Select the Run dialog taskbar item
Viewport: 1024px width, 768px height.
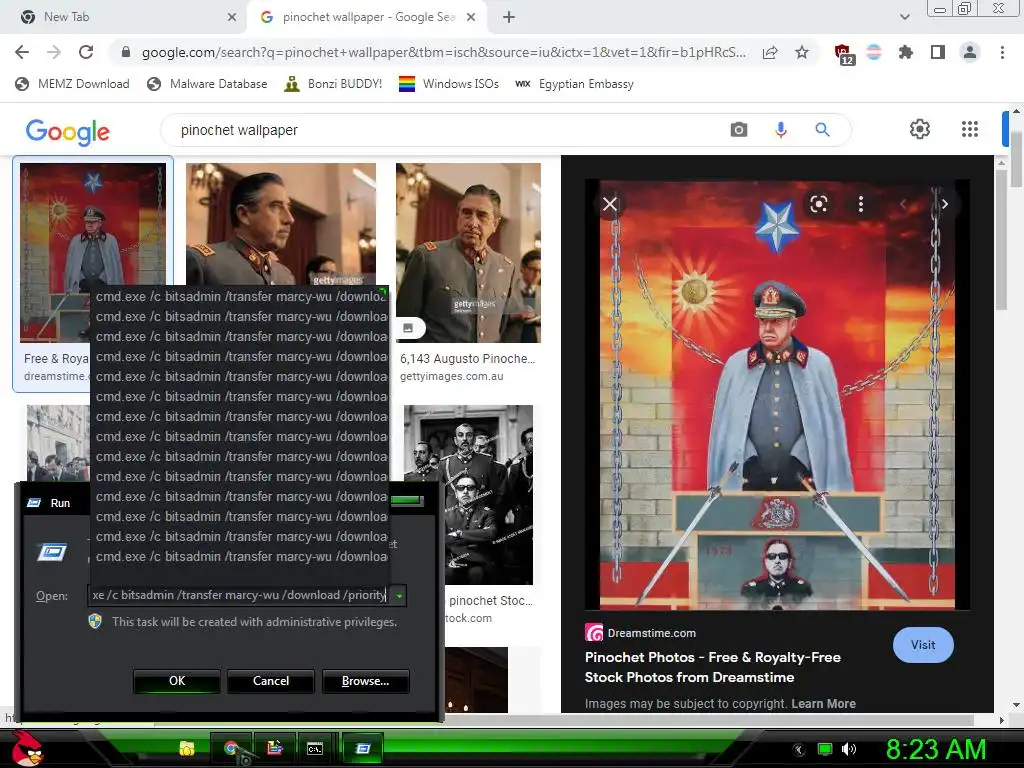[x=363, y=748]
